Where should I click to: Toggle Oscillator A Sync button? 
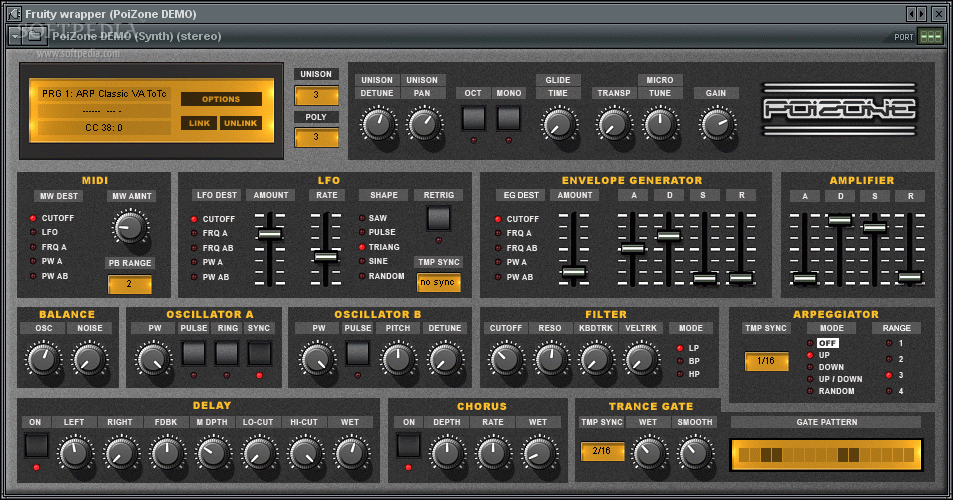pos(260,353)
